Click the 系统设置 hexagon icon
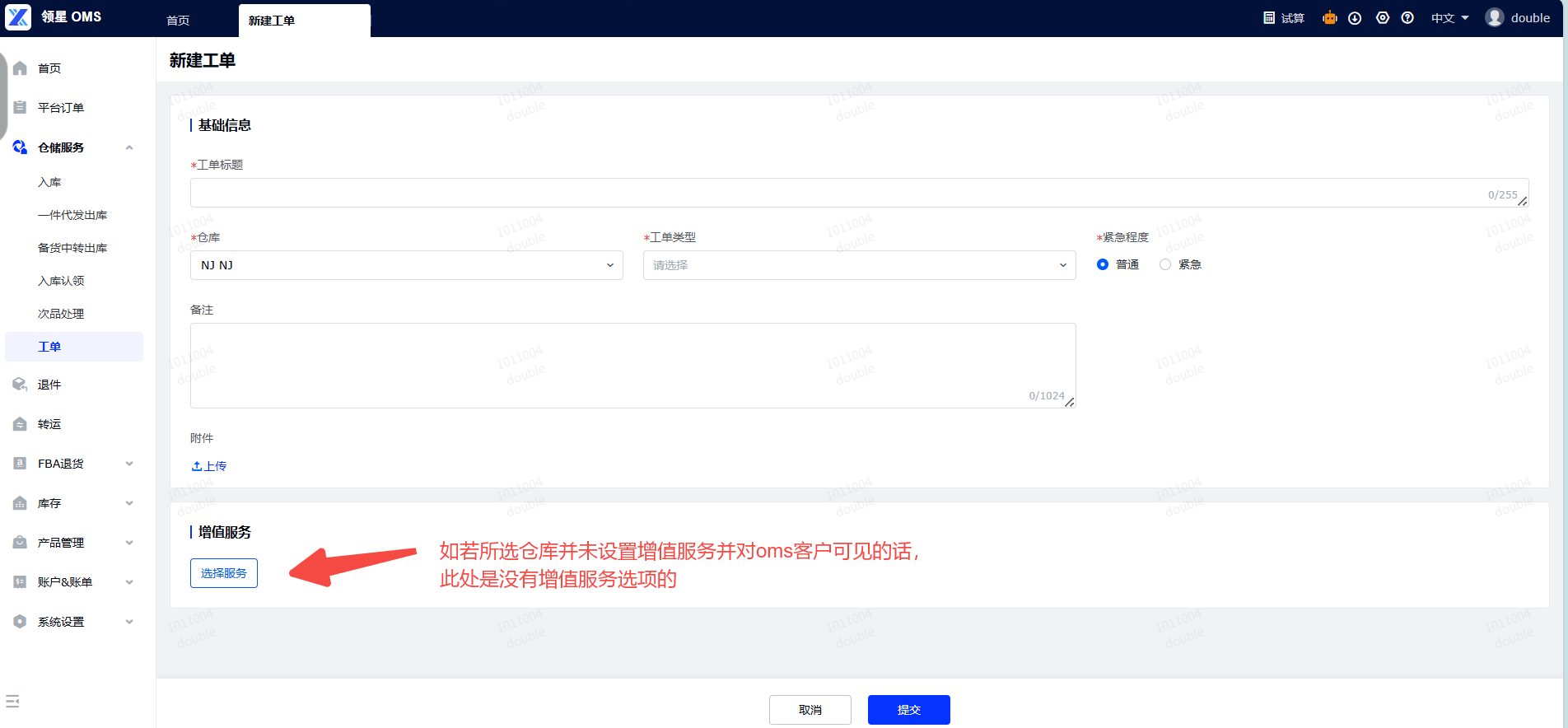The width and height of the screenshot is (1568, 728). point(21,622)
